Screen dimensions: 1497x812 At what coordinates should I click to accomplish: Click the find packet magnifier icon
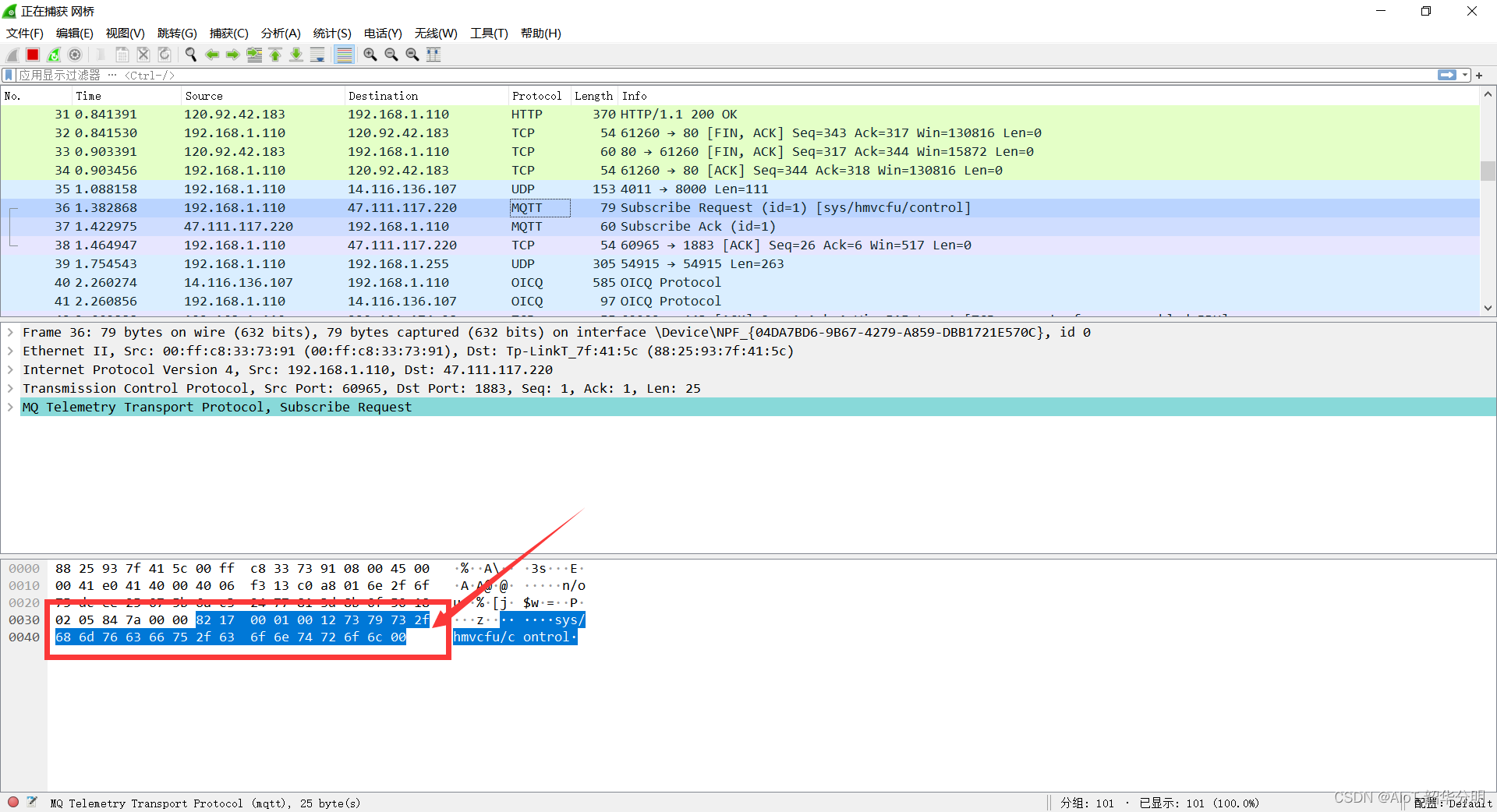click(190, 55)
